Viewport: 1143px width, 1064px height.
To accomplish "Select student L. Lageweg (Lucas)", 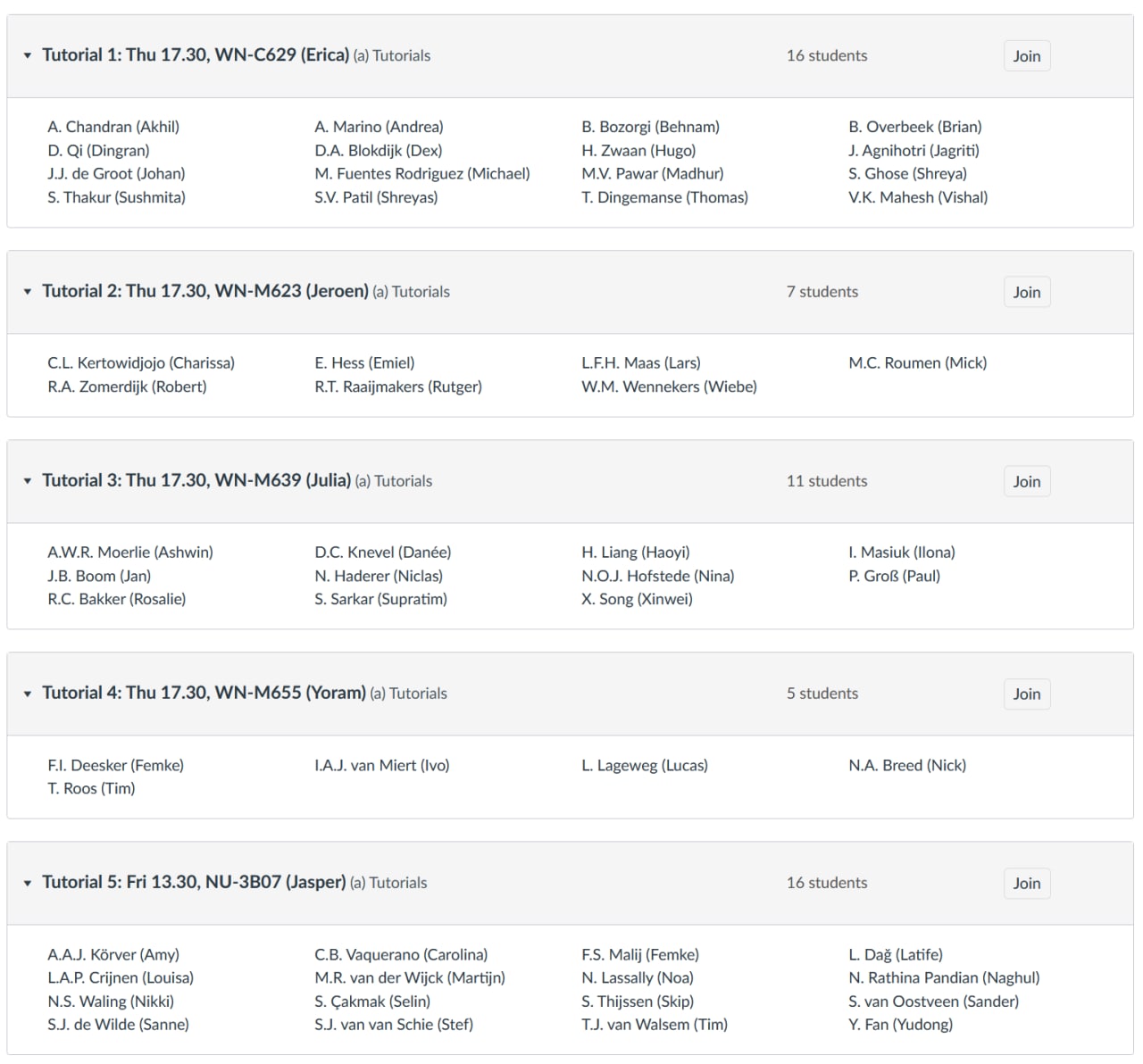I will point(644,765).
